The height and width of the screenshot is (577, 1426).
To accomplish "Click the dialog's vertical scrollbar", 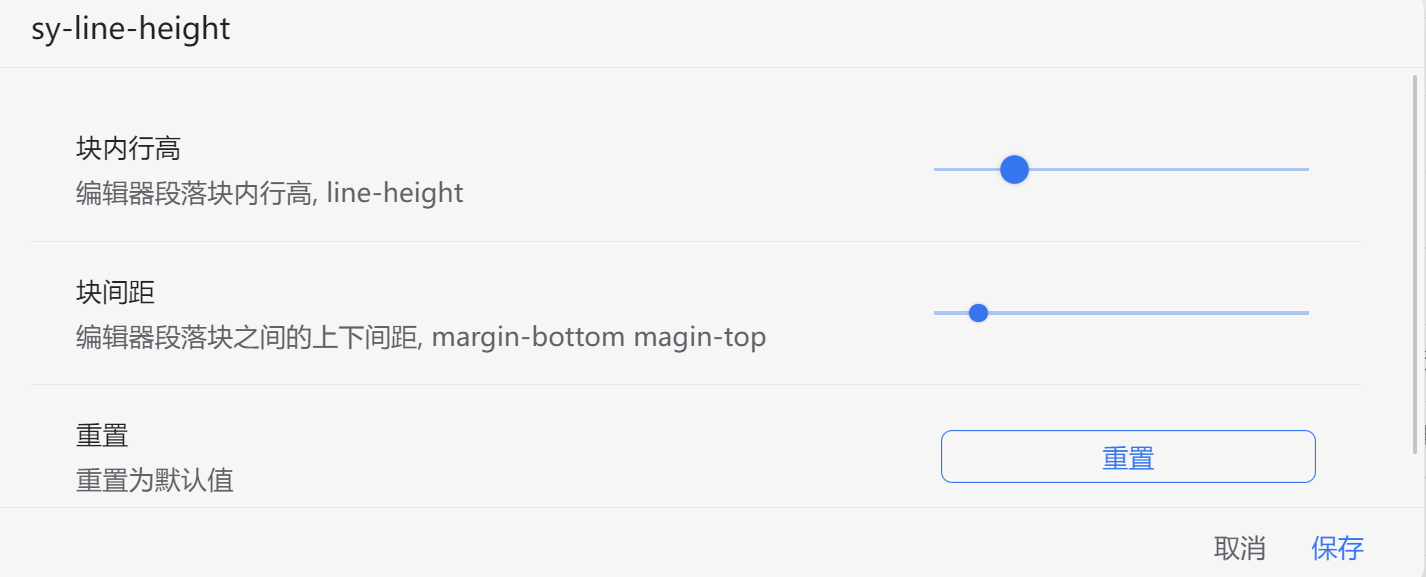I will (x=1416, y=260).
